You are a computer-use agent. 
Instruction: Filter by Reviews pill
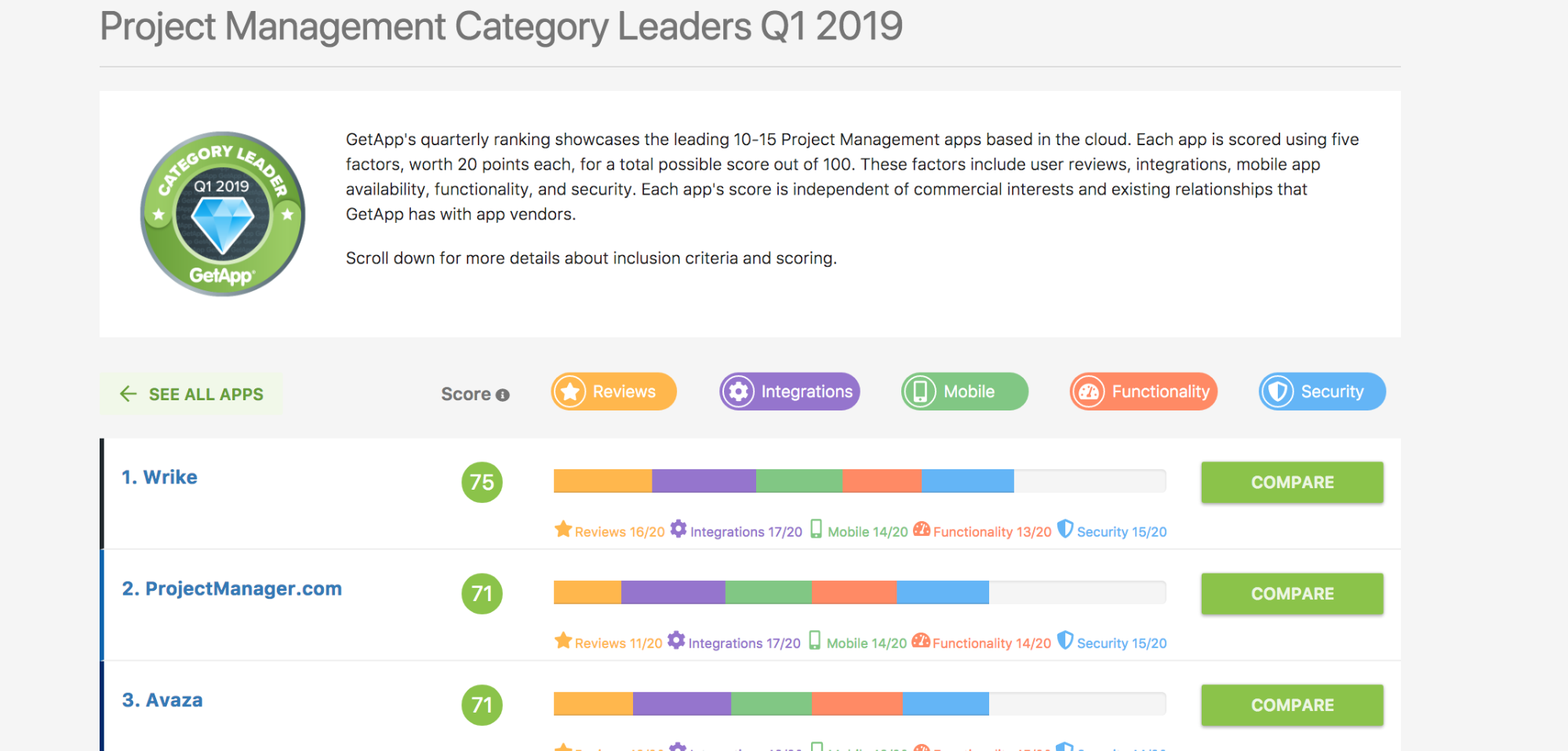tap(613, 392)
